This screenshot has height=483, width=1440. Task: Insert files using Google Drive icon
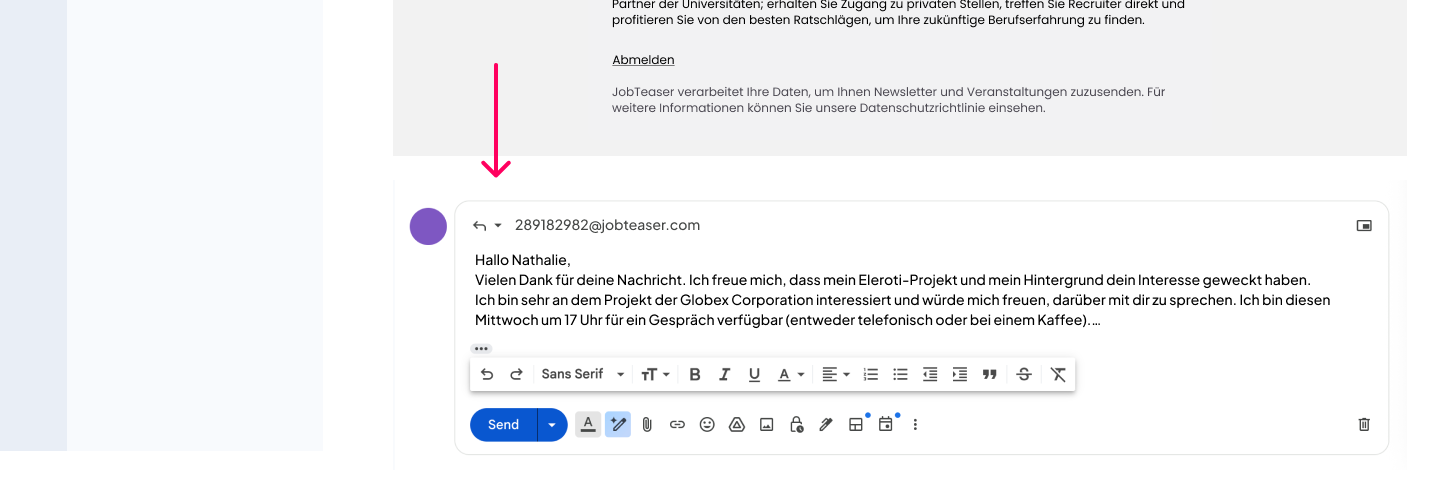(x=737, y=424)
